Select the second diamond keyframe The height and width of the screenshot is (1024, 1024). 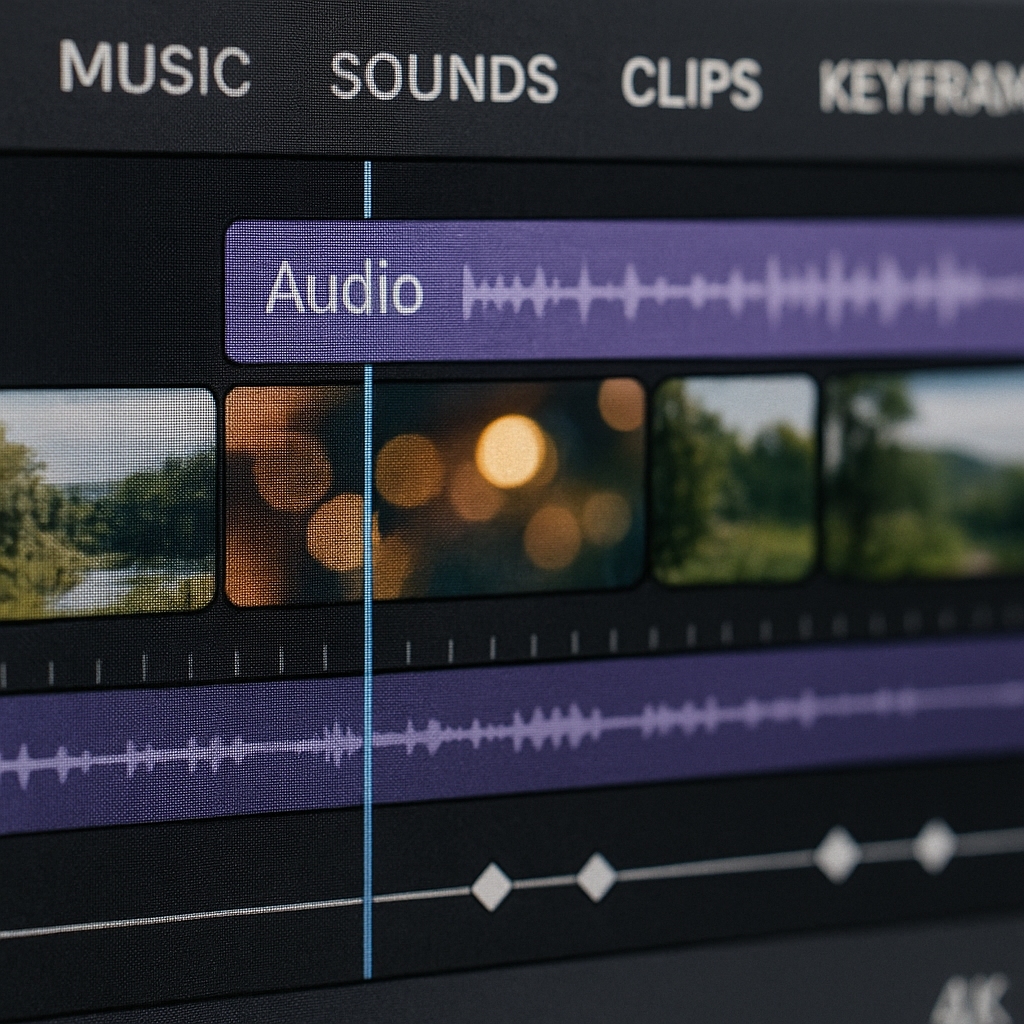pyautogui.click(x=596, y=877)
